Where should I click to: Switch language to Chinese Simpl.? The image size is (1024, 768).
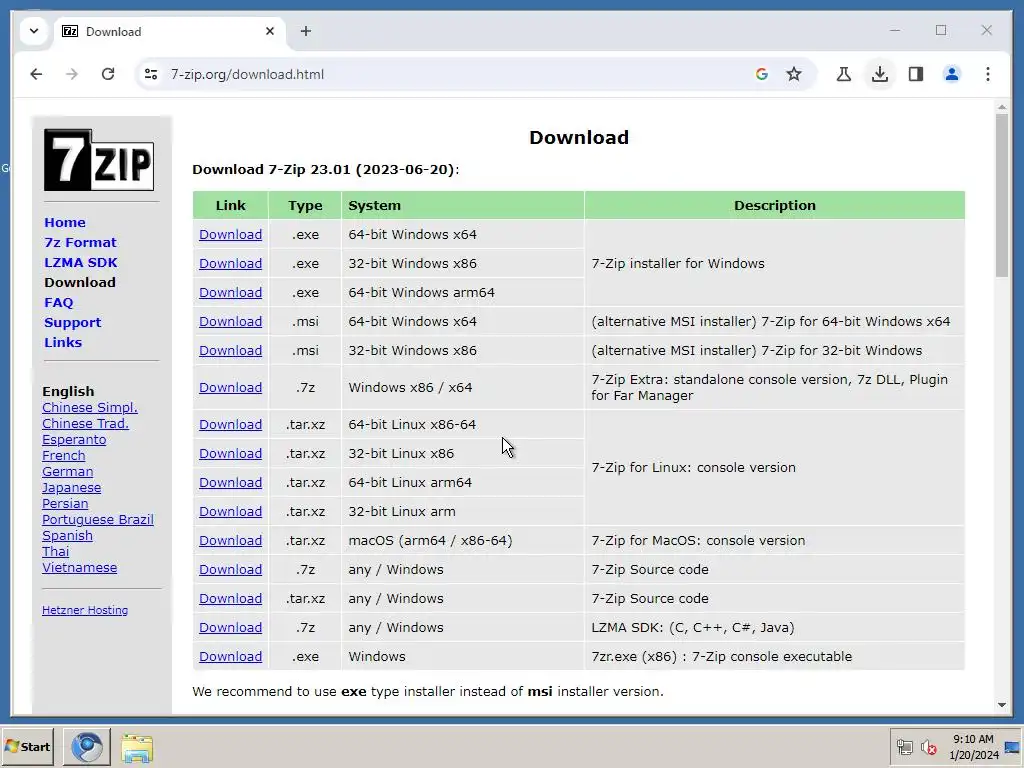click(x=89, y=408)
